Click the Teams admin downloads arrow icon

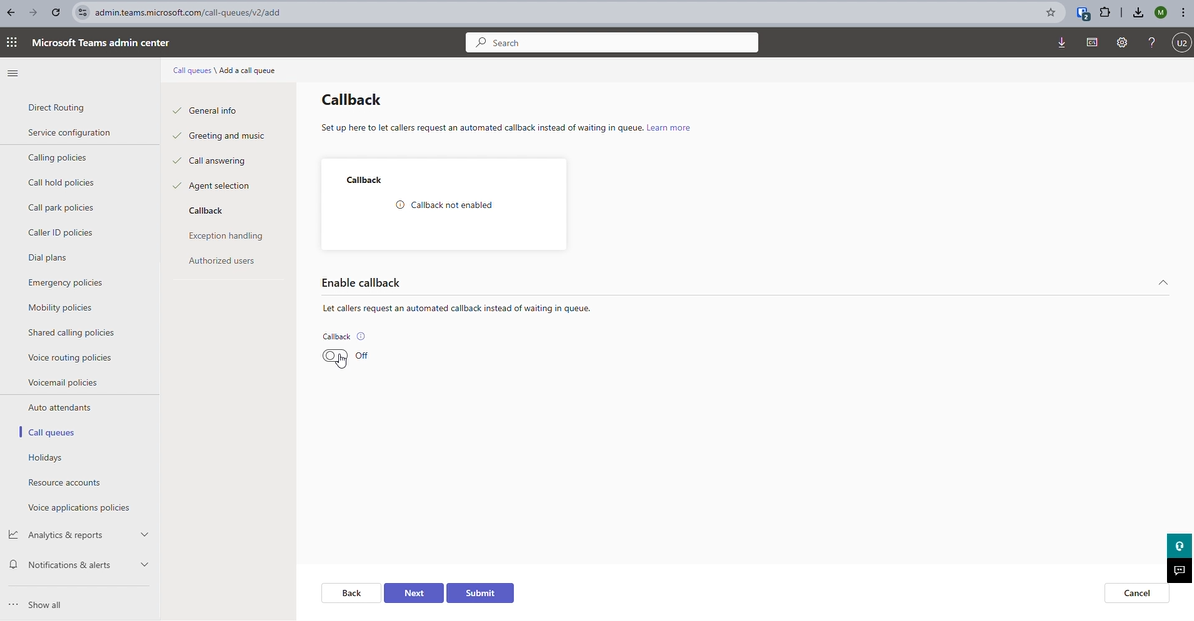coord(1062,43)
